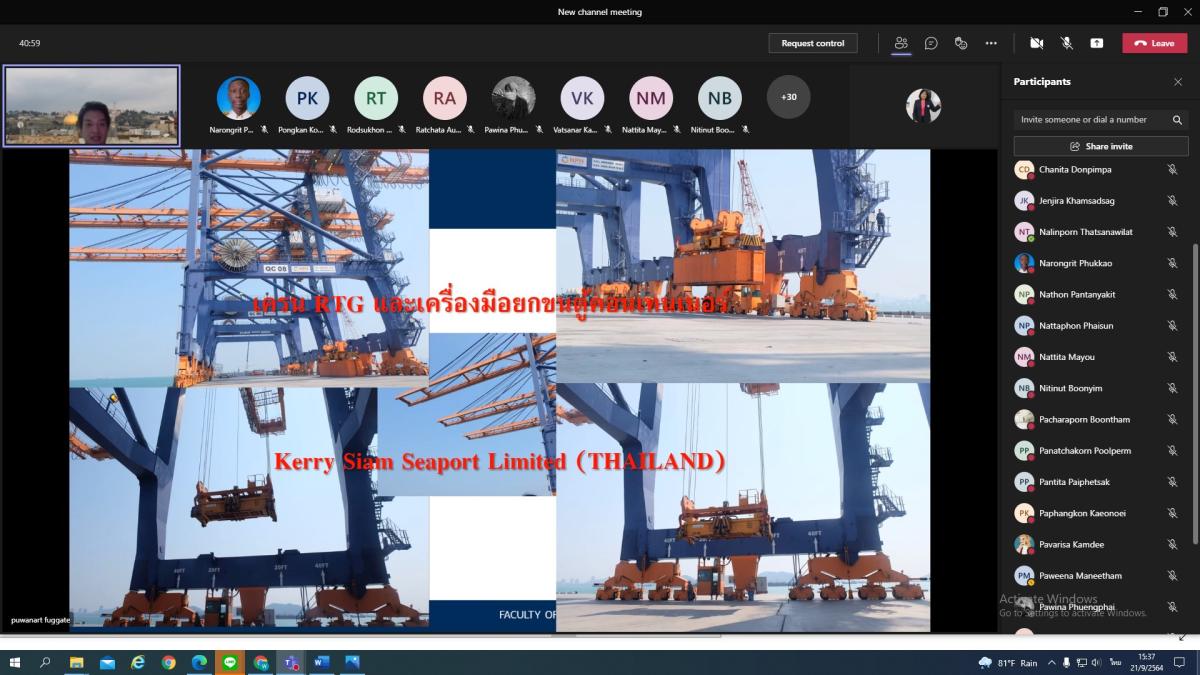Open the Photos app from the taskbar
Screen dimensions: 1200x675
pos(352,662)
